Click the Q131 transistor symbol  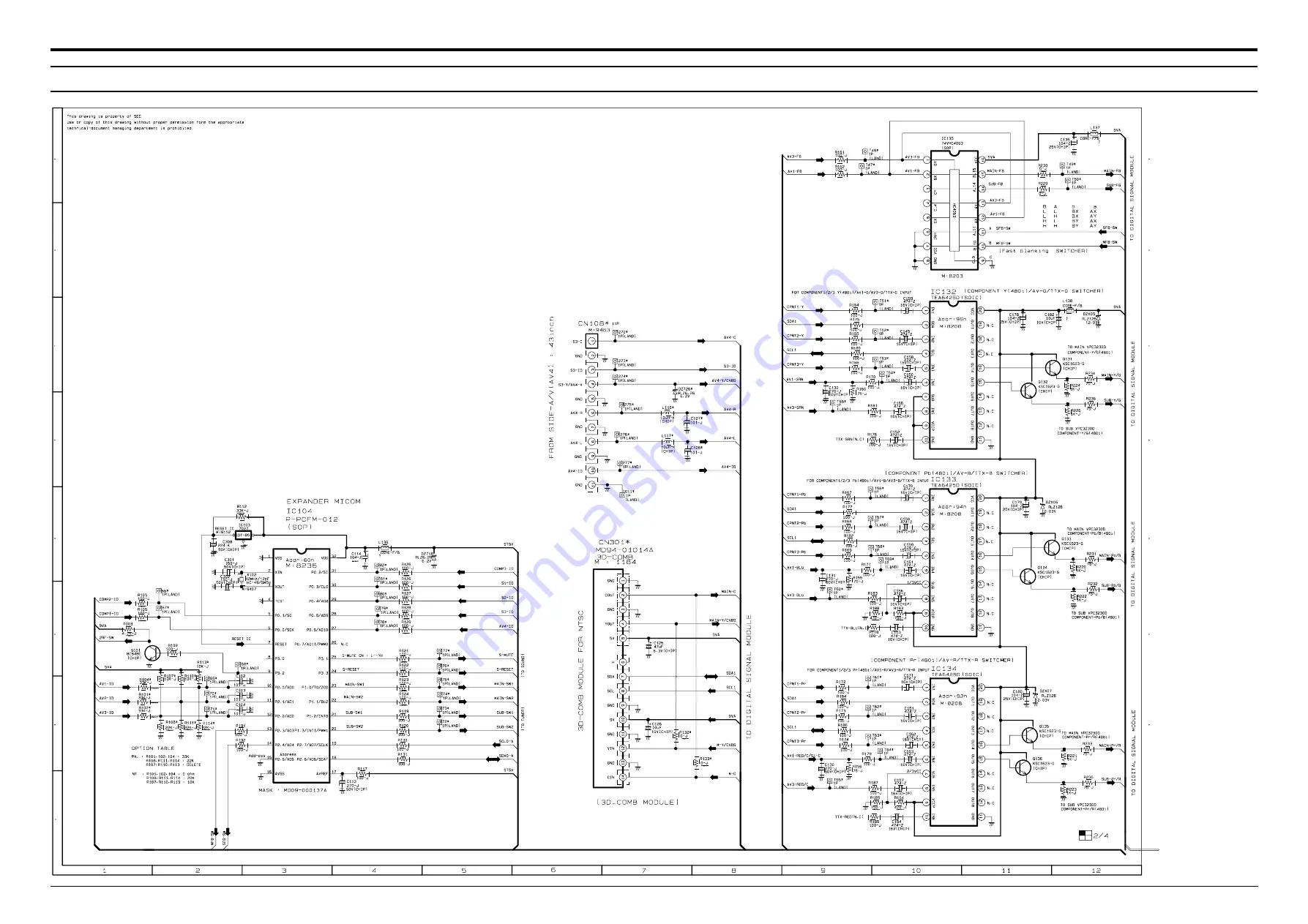pyautogui.click(x=1053, y=367)
